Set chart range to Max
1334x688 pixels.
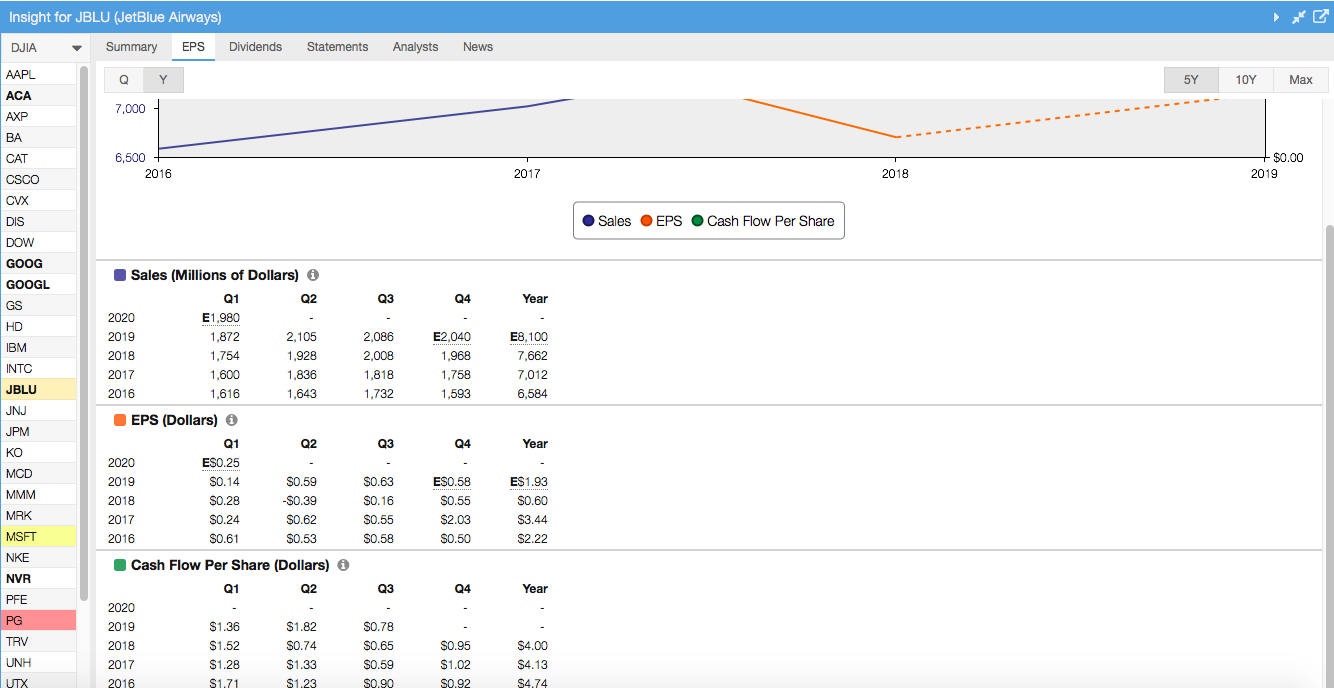(x=1301, y=80)
